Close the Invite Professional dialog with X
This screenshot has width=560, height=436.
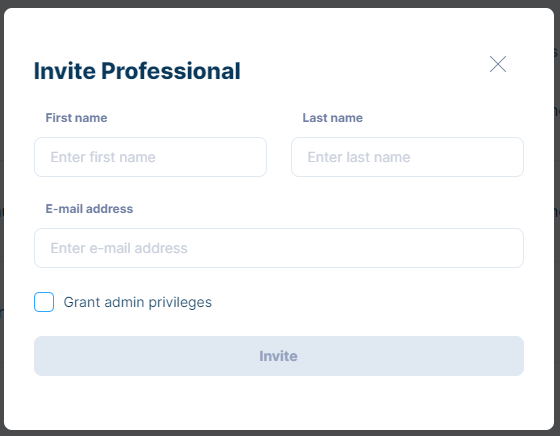click(x=498, y=64)
